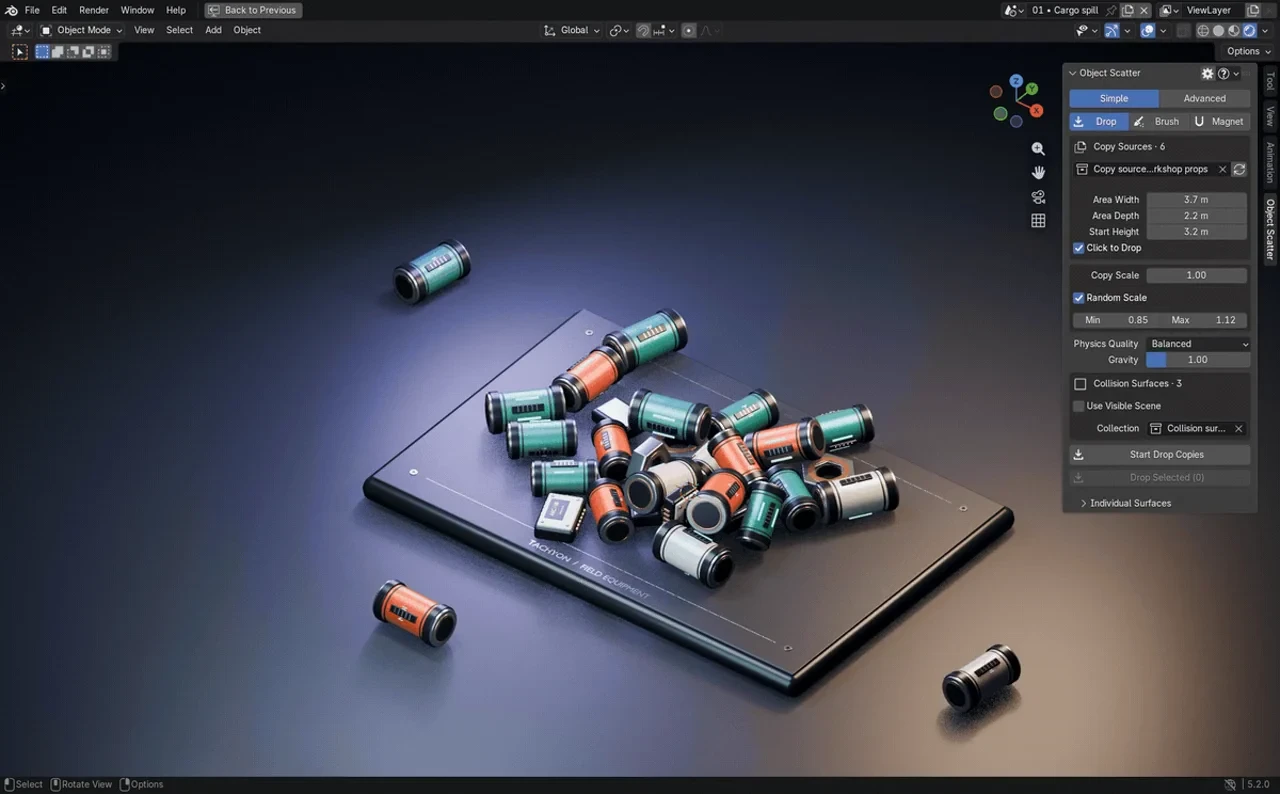Toggle proportional editing icon
Image resolution: width=1280 pixels, height=794 pixels.
point(689,31)
